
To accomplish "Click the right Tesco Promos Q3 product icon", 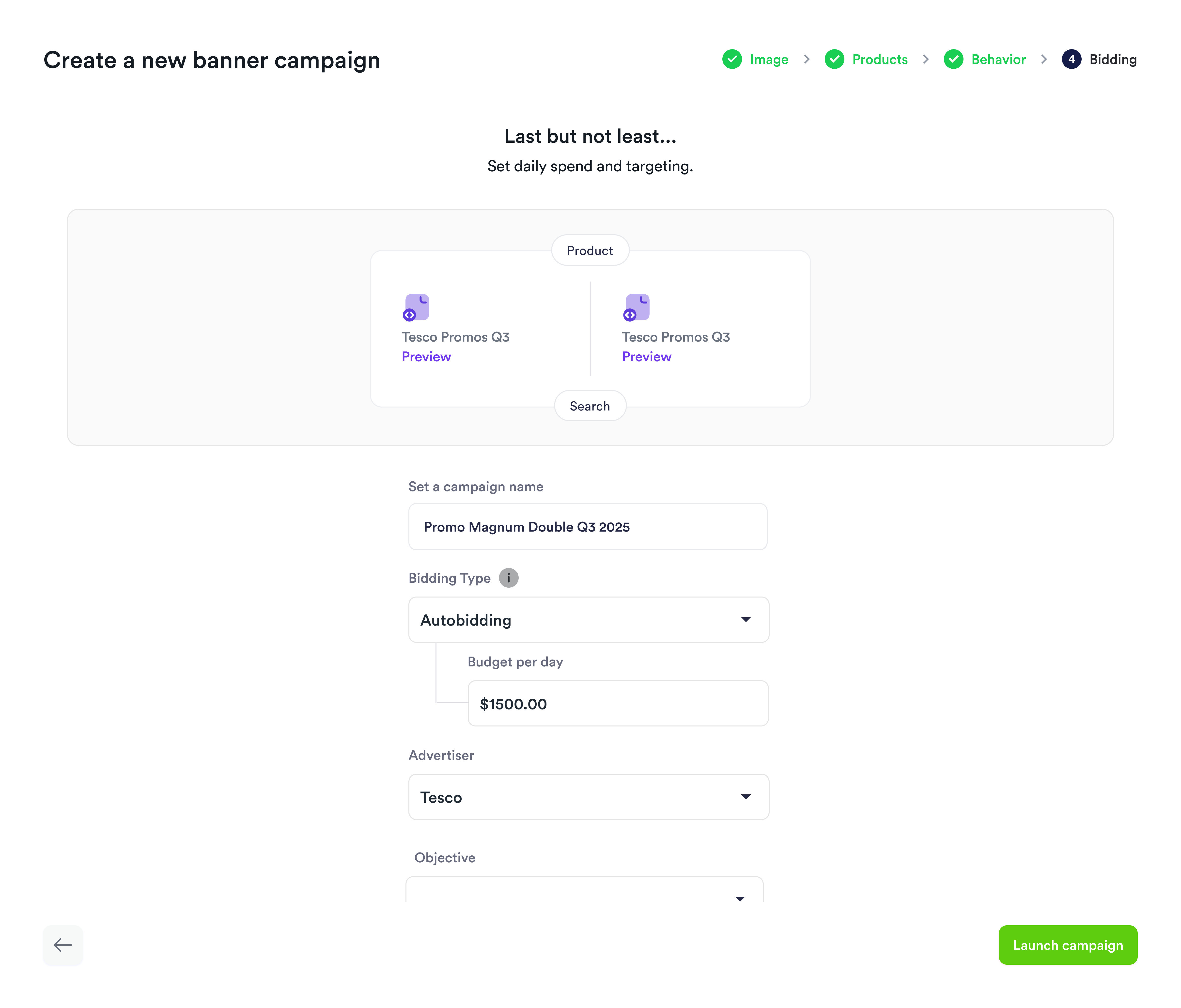I will pos(637,307).
